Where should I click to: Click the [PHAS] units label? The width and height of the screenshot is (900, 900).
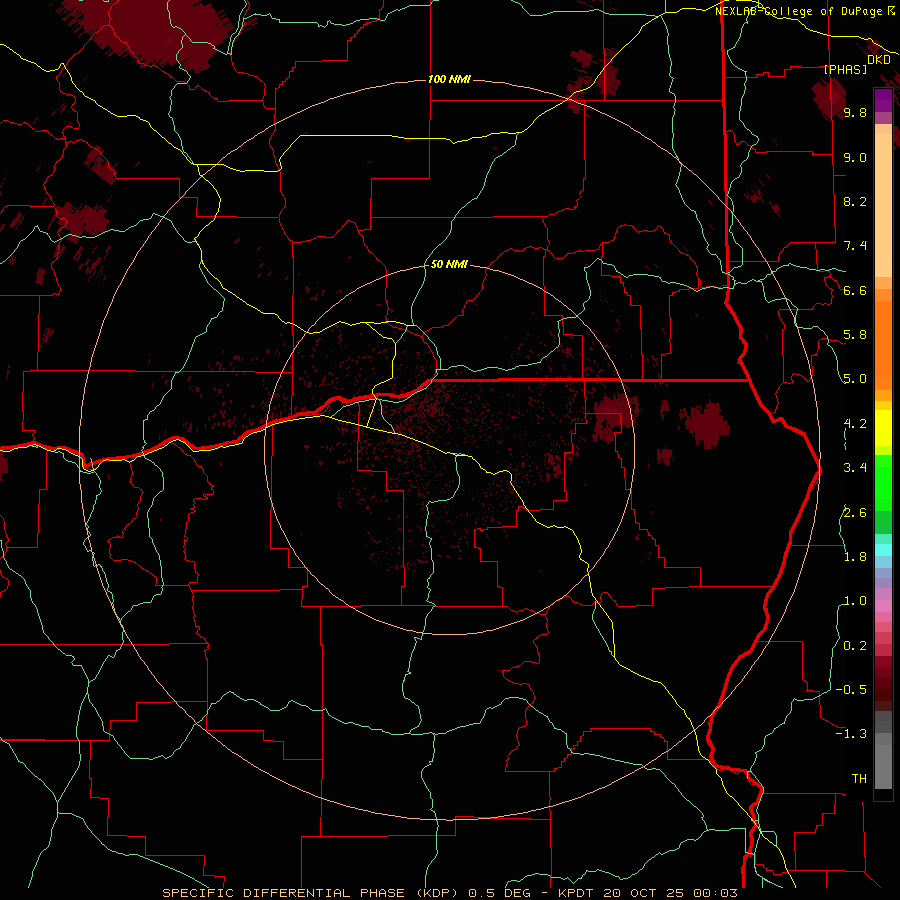click(x=845, y=69)
